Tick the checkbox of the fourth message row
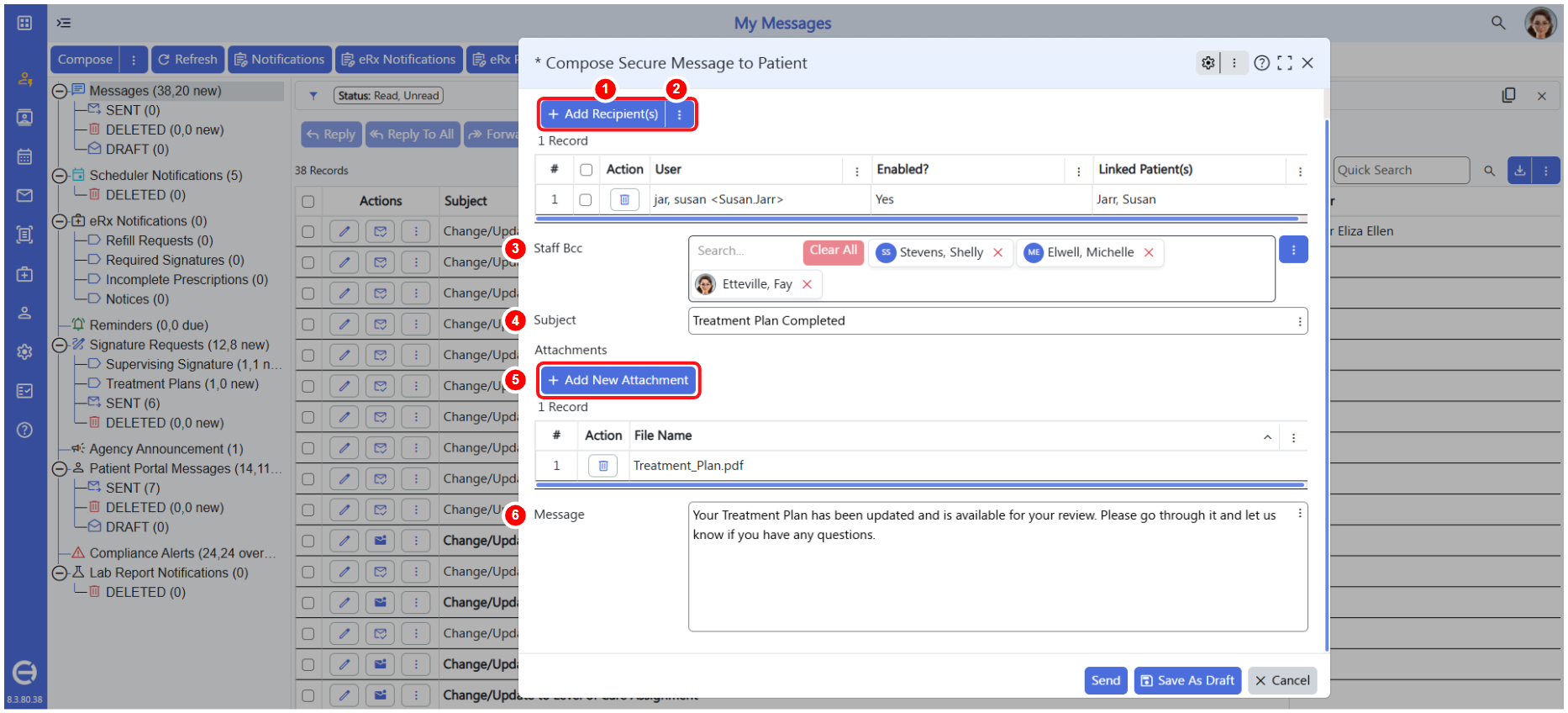This screenshot has height=713, width=1568. point(308,325)
